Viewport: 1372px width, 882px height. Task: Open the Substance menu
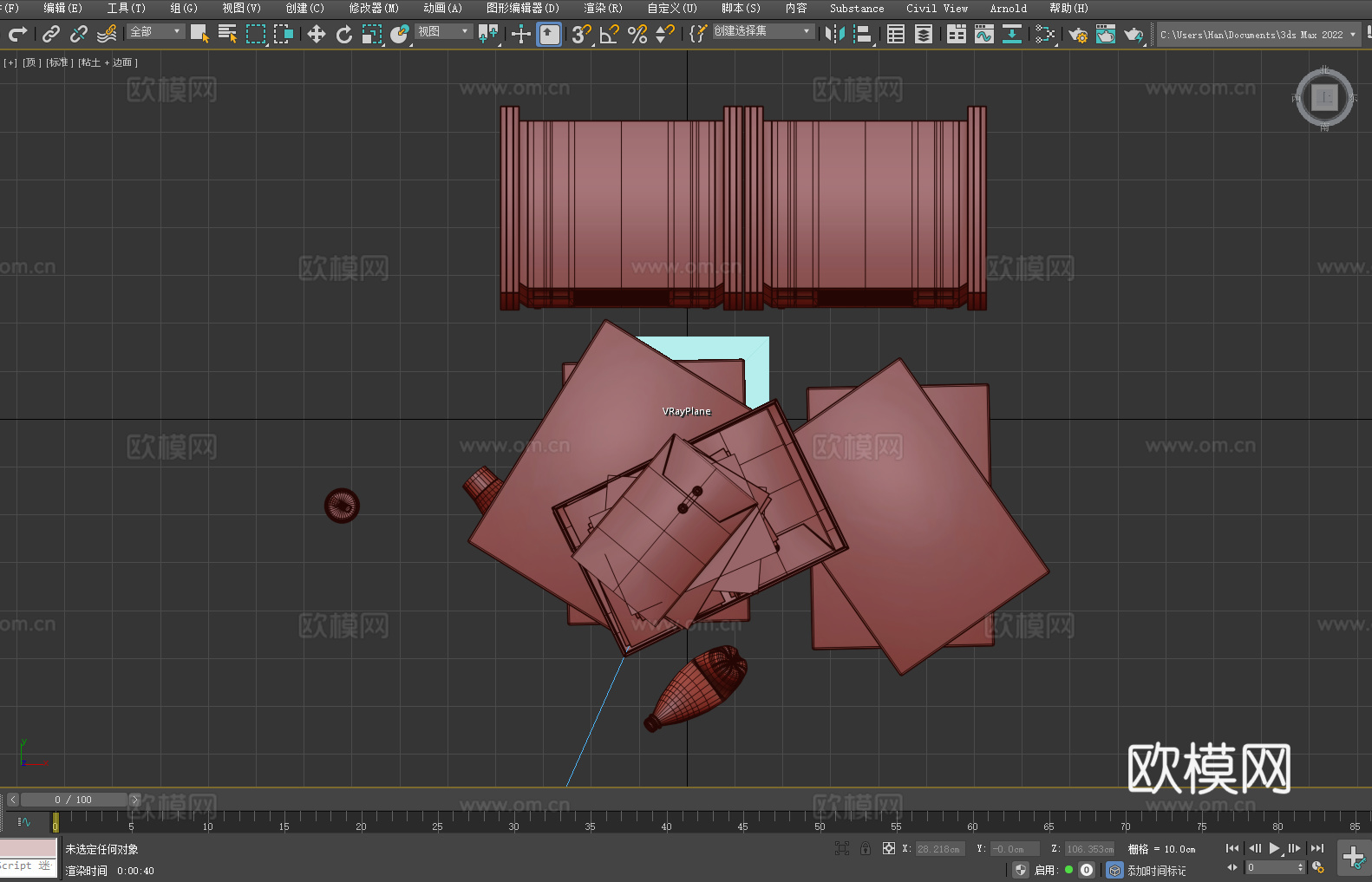tap(857, 8)
